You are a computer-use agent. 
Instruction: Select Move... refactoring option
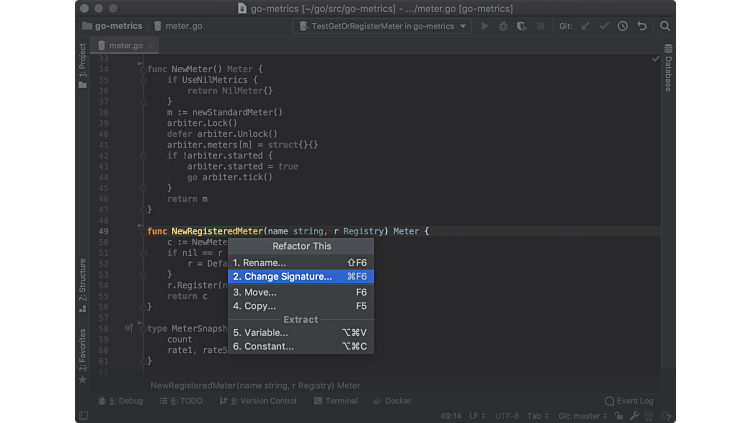tap(301, 292)
